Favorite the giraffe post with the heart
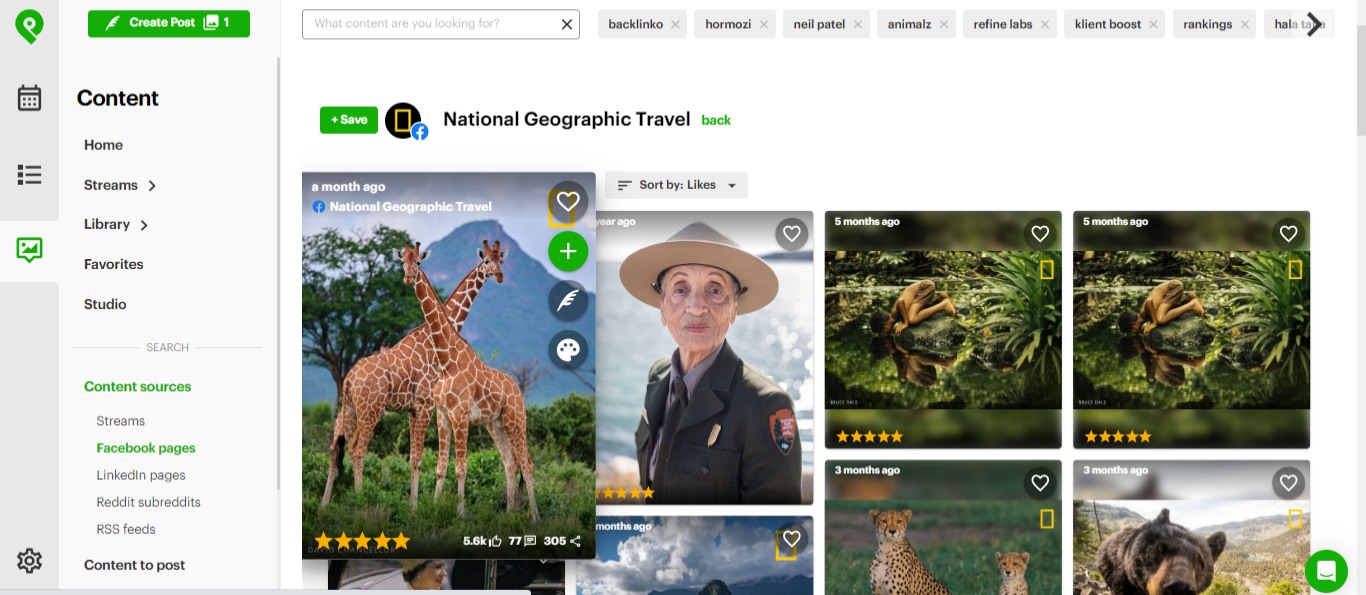This screenshot has width=1366, height=595. [x=568, y=201]
